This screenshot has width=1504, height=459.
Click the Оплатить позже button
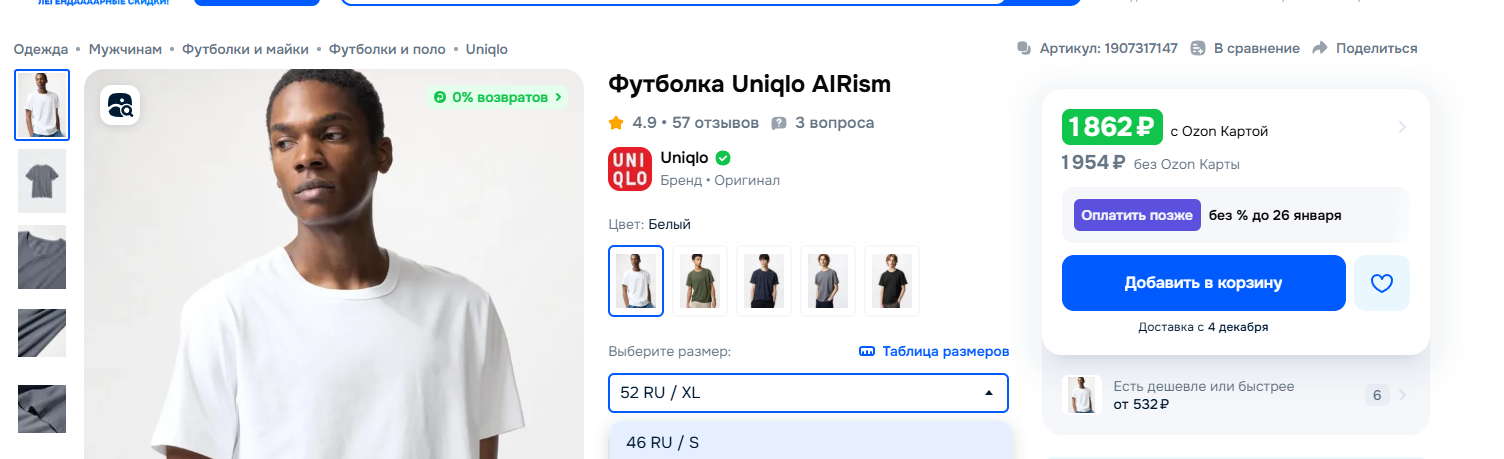click(1137, 215)
